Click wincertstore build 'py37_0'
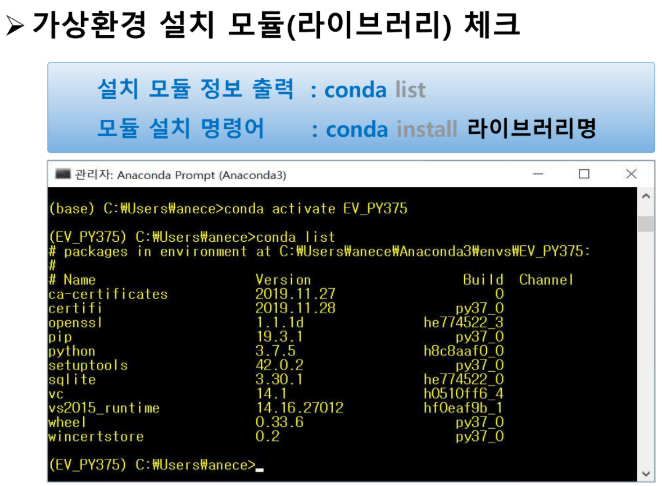 480,436
